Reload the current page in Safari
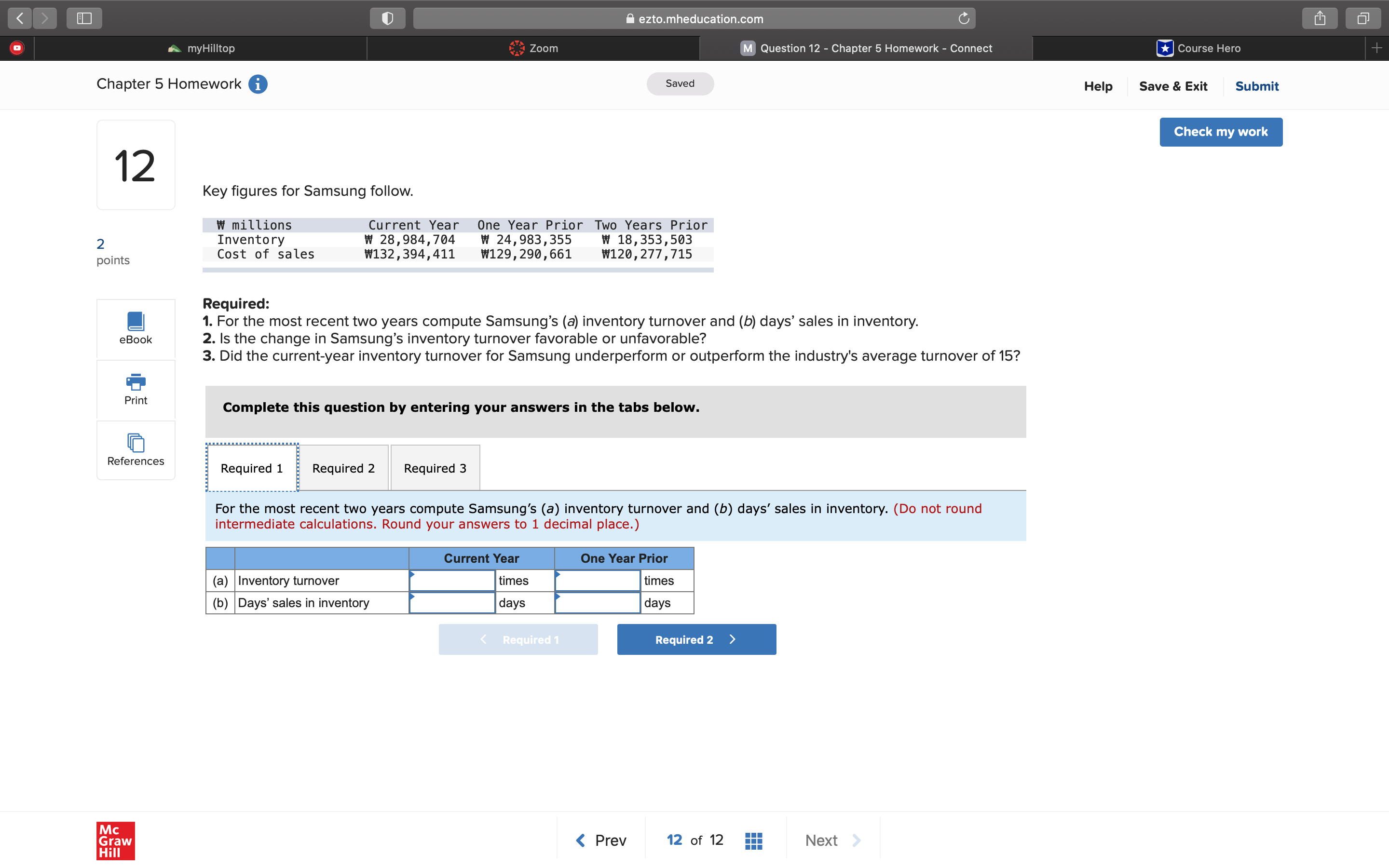The height and width of the screenshot is (868, 1389). tap(964, 18)
